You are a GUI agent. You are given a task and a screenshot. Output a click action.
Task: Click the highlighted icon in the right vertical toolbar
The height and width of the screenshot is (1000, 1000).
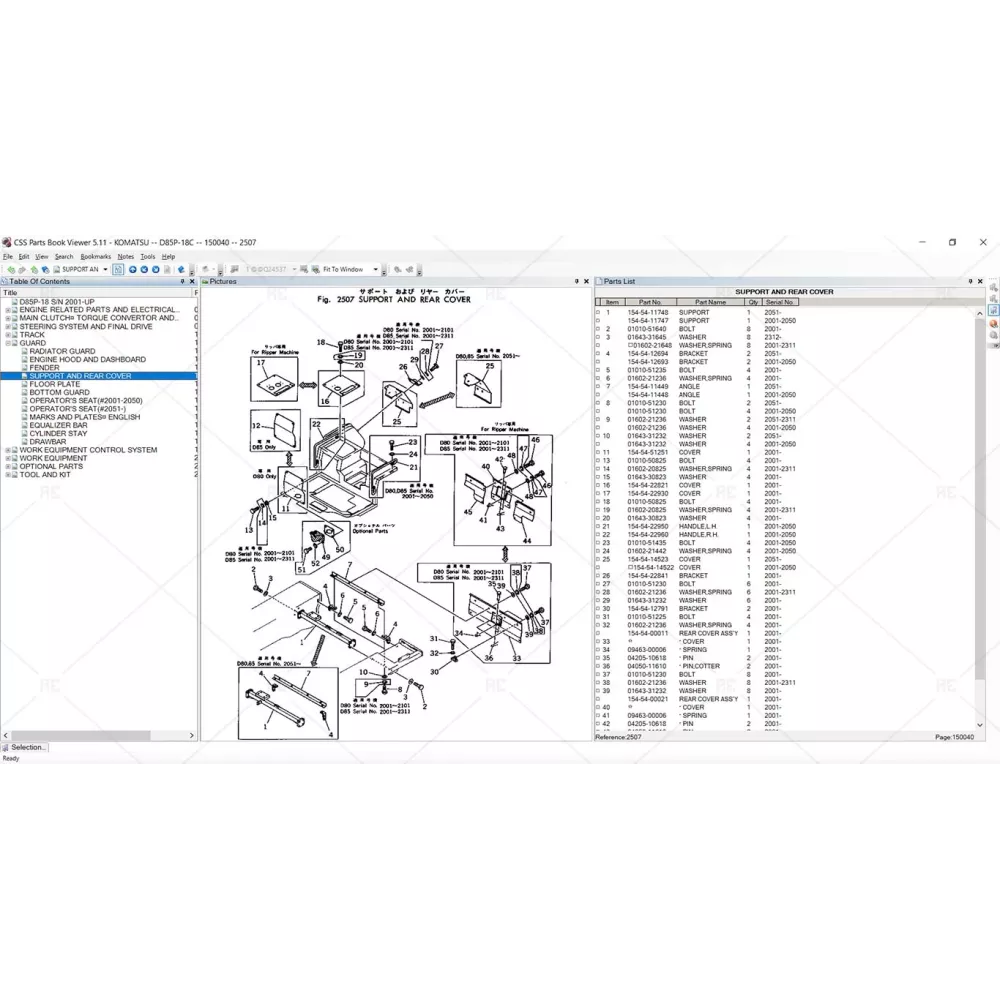(x=993, y=310)
